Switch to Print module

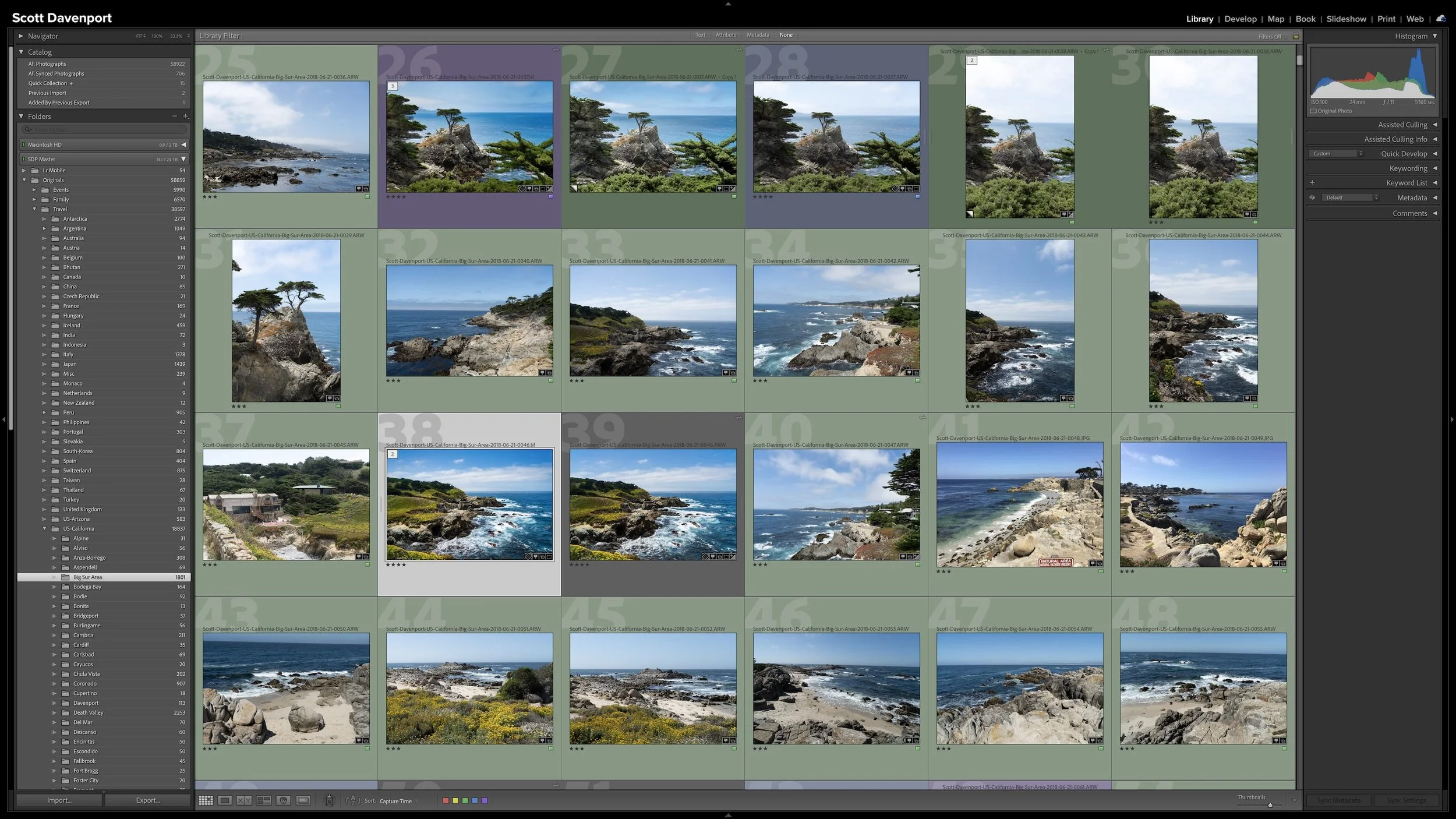pyautogui.click(x=1386, y=19)
